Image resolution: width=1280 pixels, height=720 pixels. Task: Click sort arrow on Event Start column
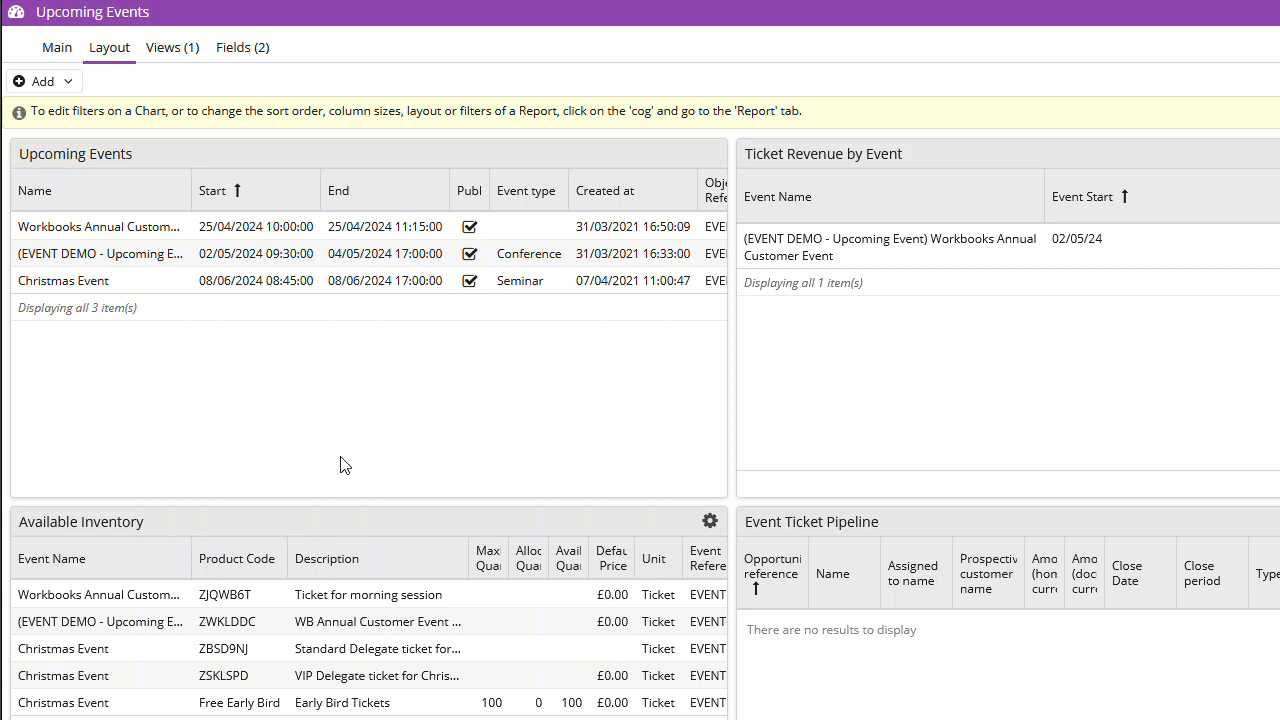(1124, 197)
